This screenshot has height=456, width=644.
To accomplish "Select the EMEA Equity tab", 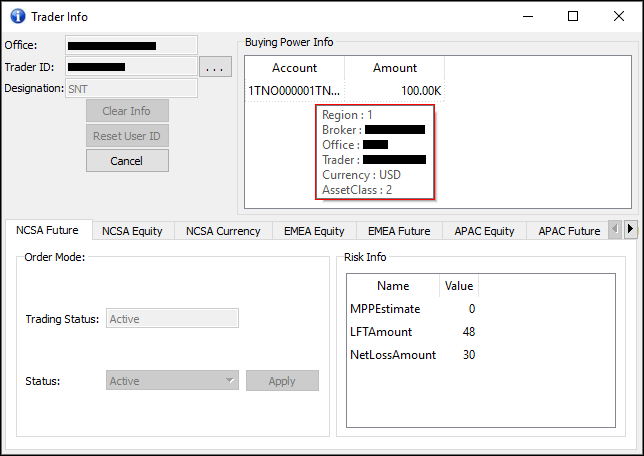I will pyautogui.click(x=314, y=231).
